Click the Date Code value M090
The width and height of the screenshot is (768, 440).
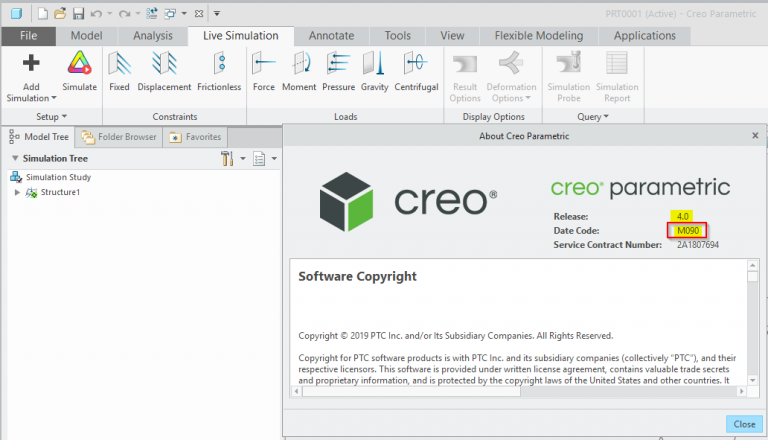click(688, 230)
